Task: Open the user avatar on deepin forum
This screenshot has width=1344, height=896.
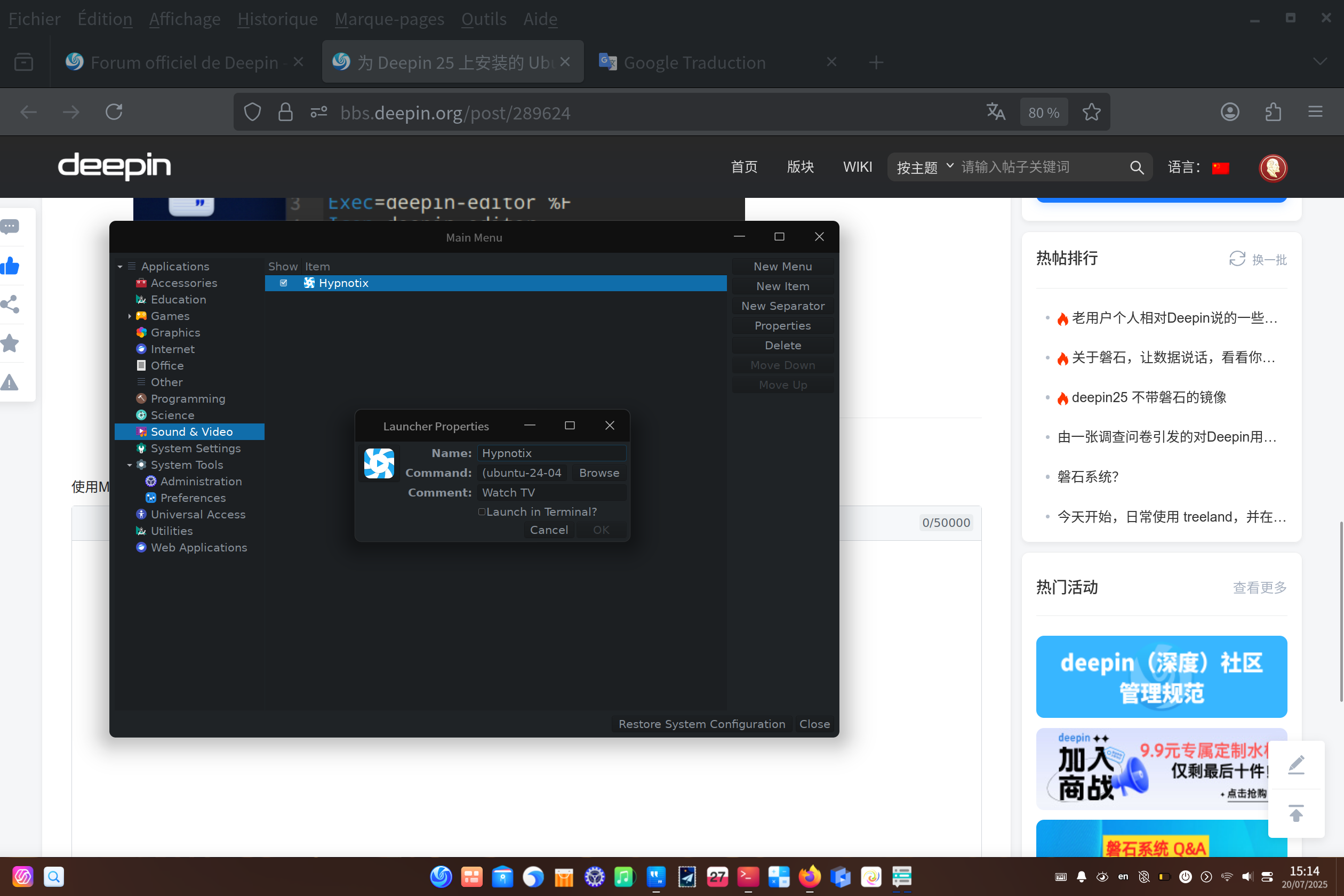Action: pyautogui.click(x=1273, y=167)
